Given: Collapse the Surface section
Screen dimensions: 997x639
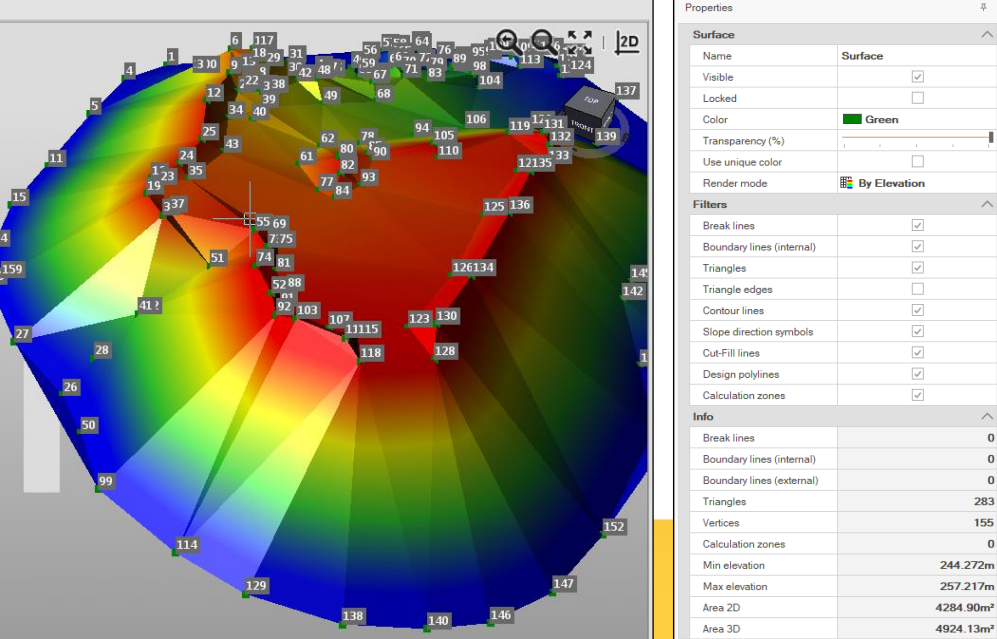Looking at the screenshot, I should pos(986,35).
